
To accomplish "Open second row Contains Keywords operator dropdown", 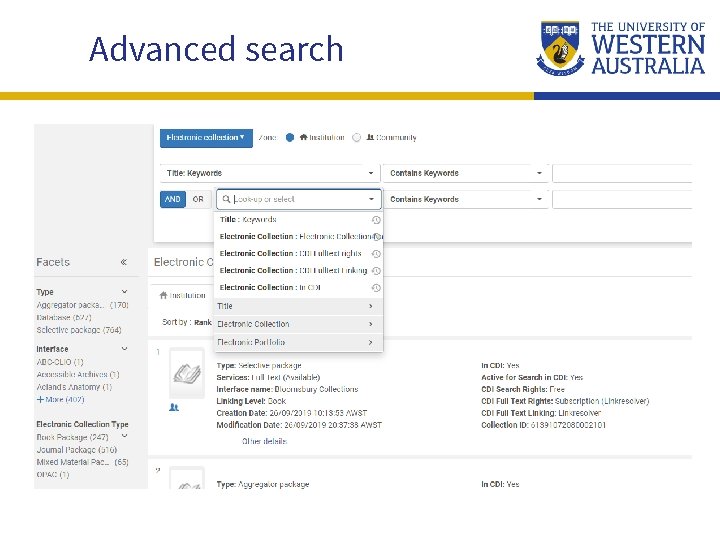I will coord(466,199).
